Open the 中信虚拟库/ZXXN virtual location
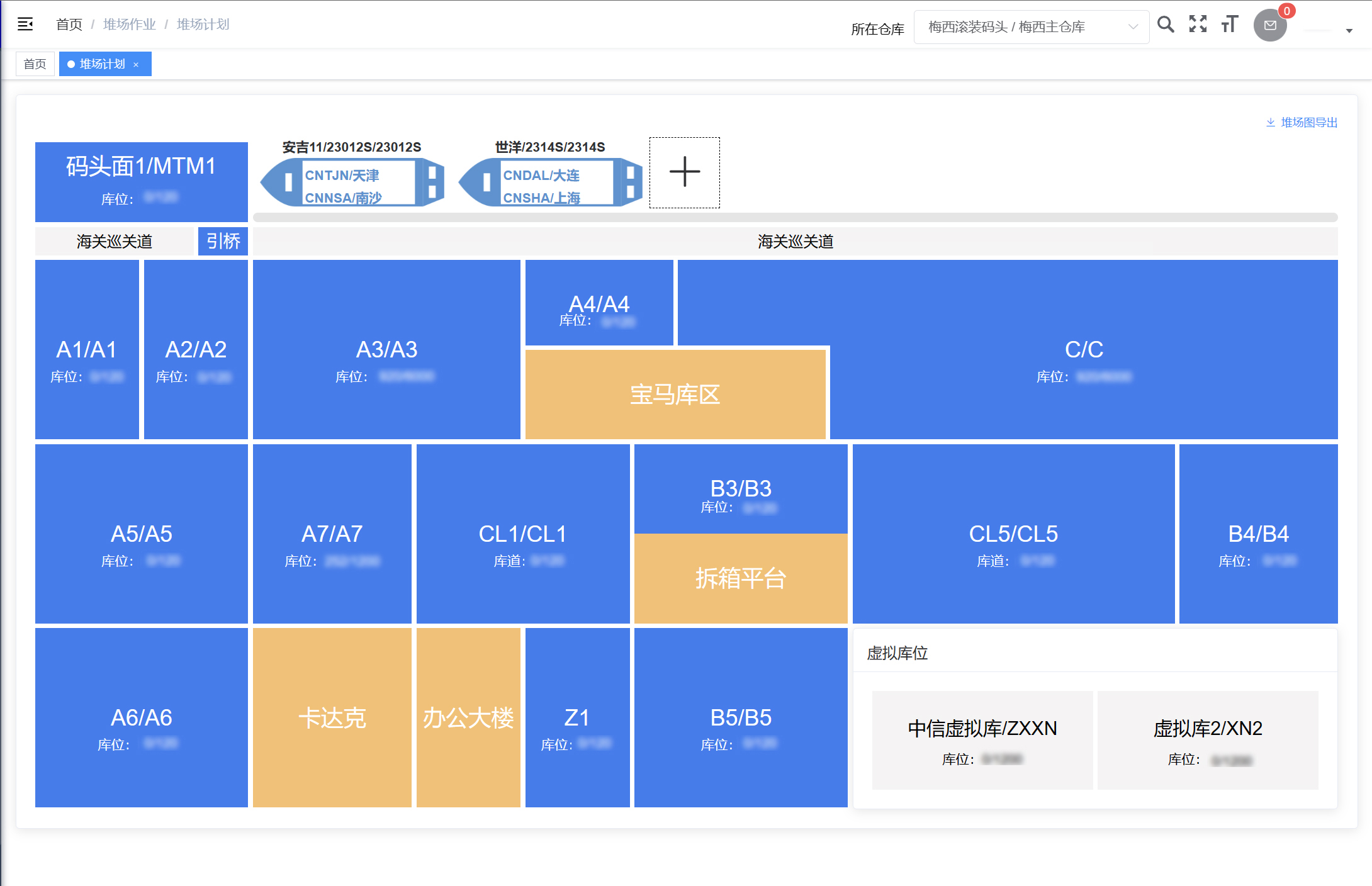This screenshot has width=1372, height=886. click(x=982, y=740)
